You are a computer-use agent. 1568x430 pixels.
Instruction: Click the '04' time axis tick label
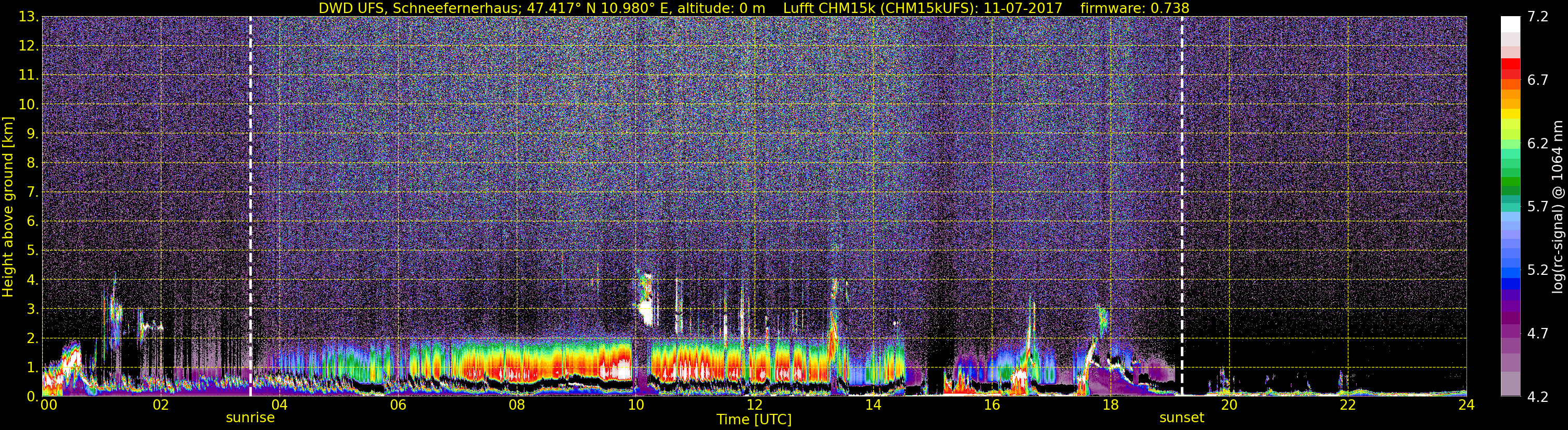[x=279, y=406]
